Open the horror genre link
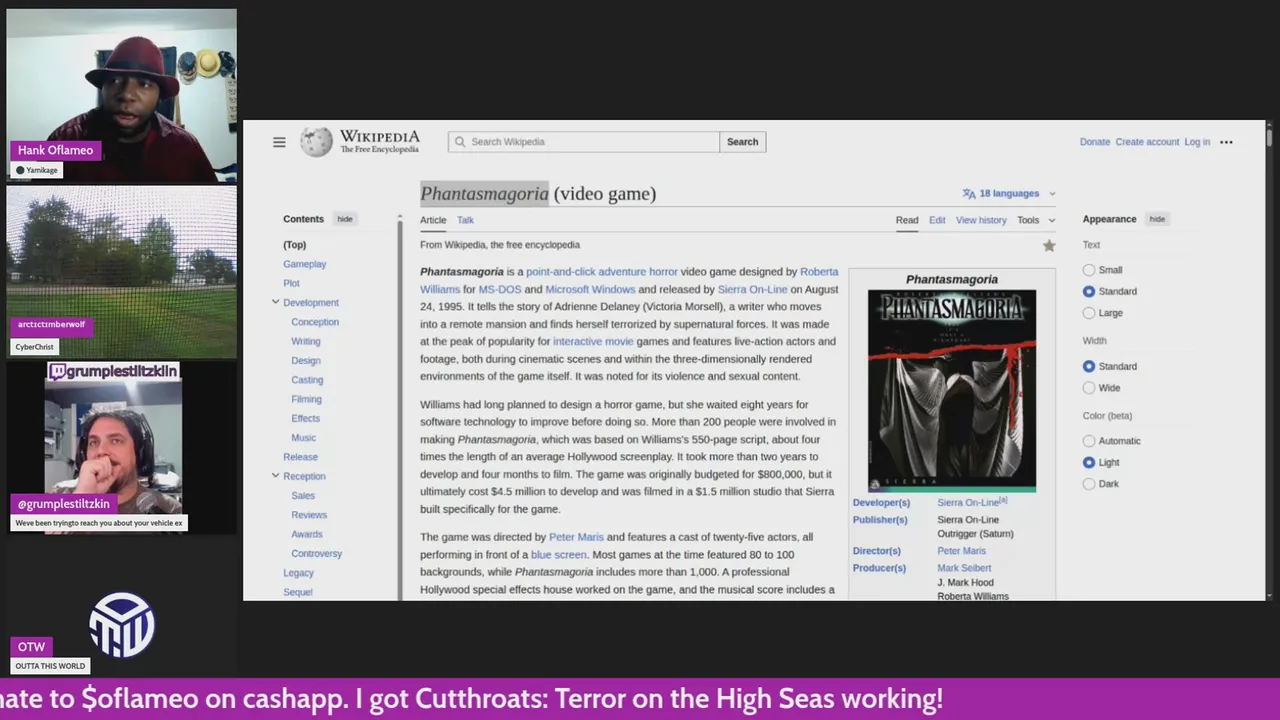This screenshot has width=1280, height=720. (663, 272)
